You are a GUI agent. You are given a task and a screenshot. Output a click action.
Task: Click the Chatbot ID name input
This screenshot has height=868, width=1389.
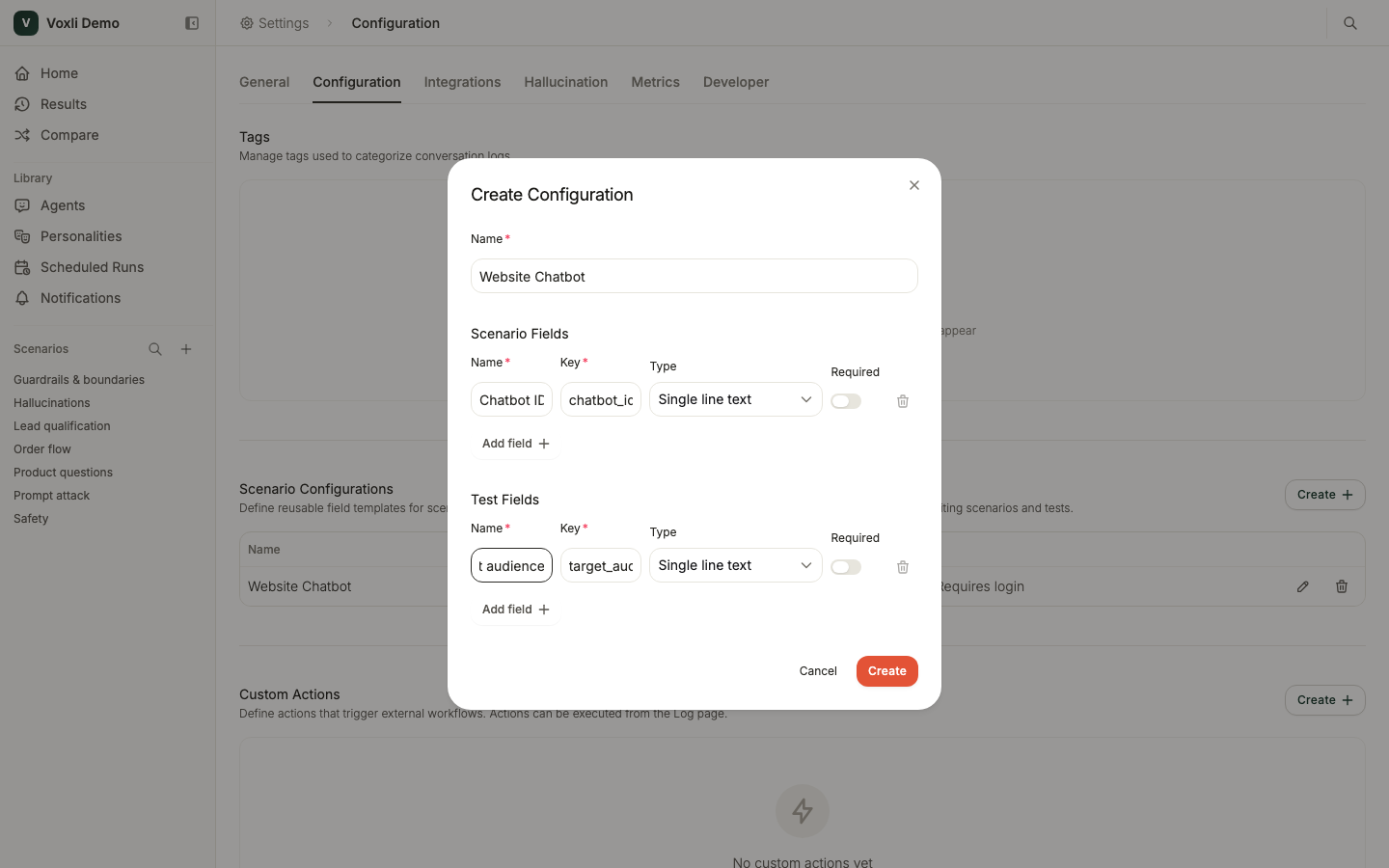(511, 399)
